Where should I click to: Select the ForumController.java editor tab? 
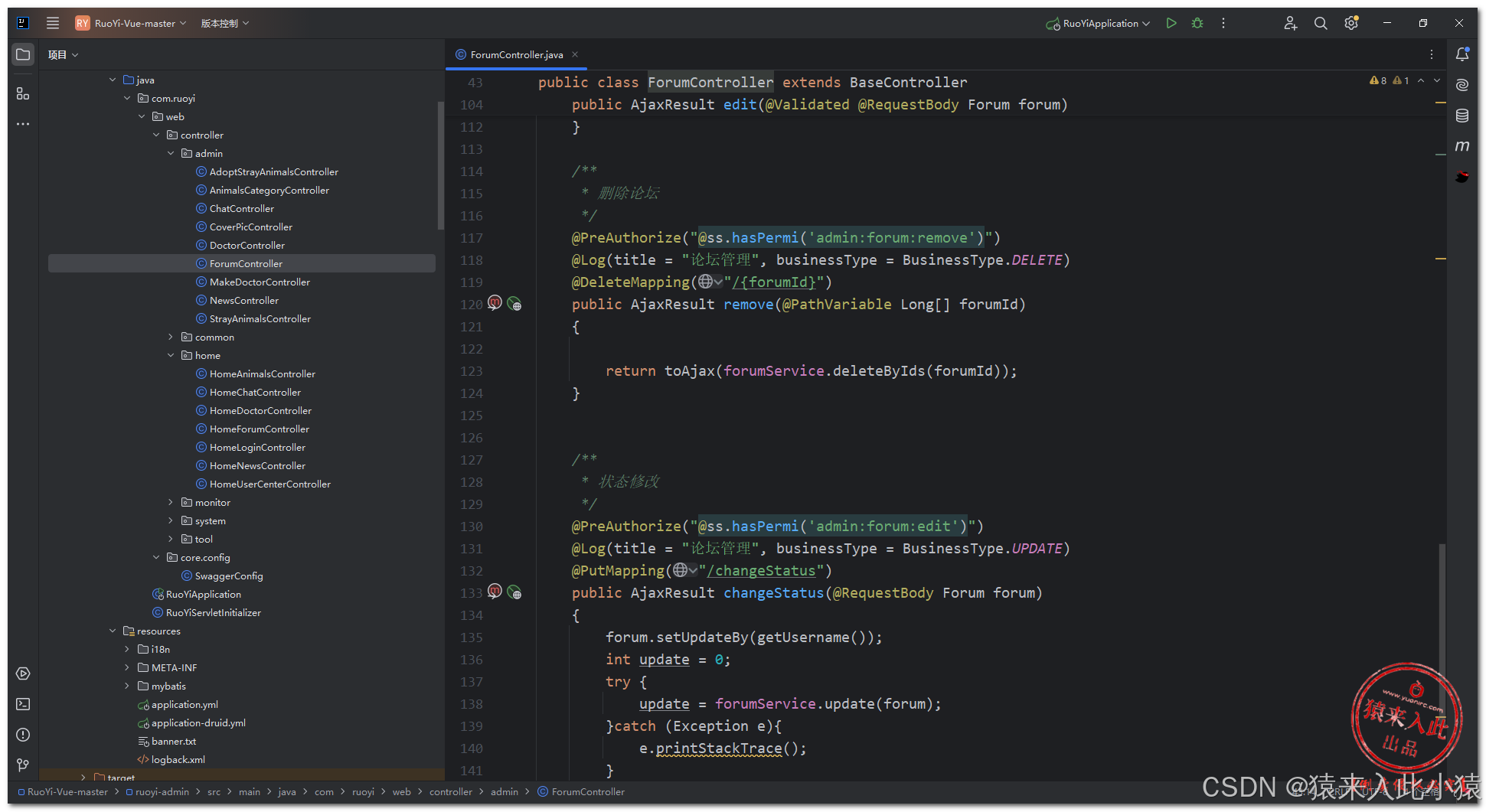click(x=516, y=54)
